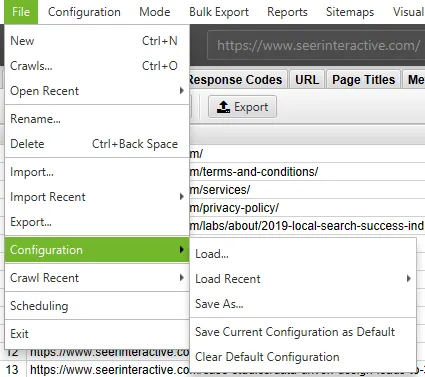The height and width of the screenshot is (377, 425).
Task: Select Load... in Configuration submenu
Action: coord(303,254)
